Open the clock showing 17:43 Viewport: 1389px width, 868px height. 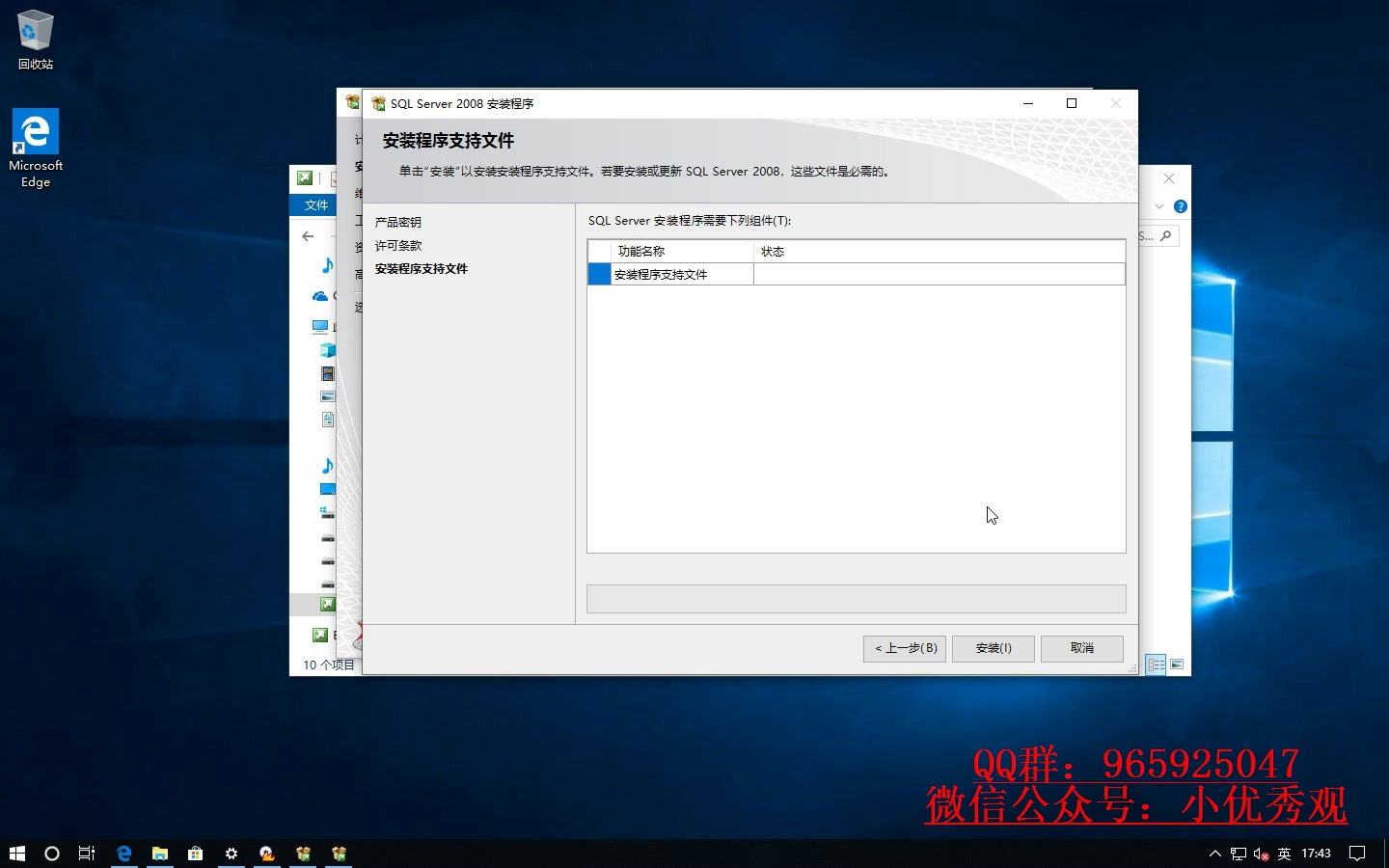coord(1317,854)
